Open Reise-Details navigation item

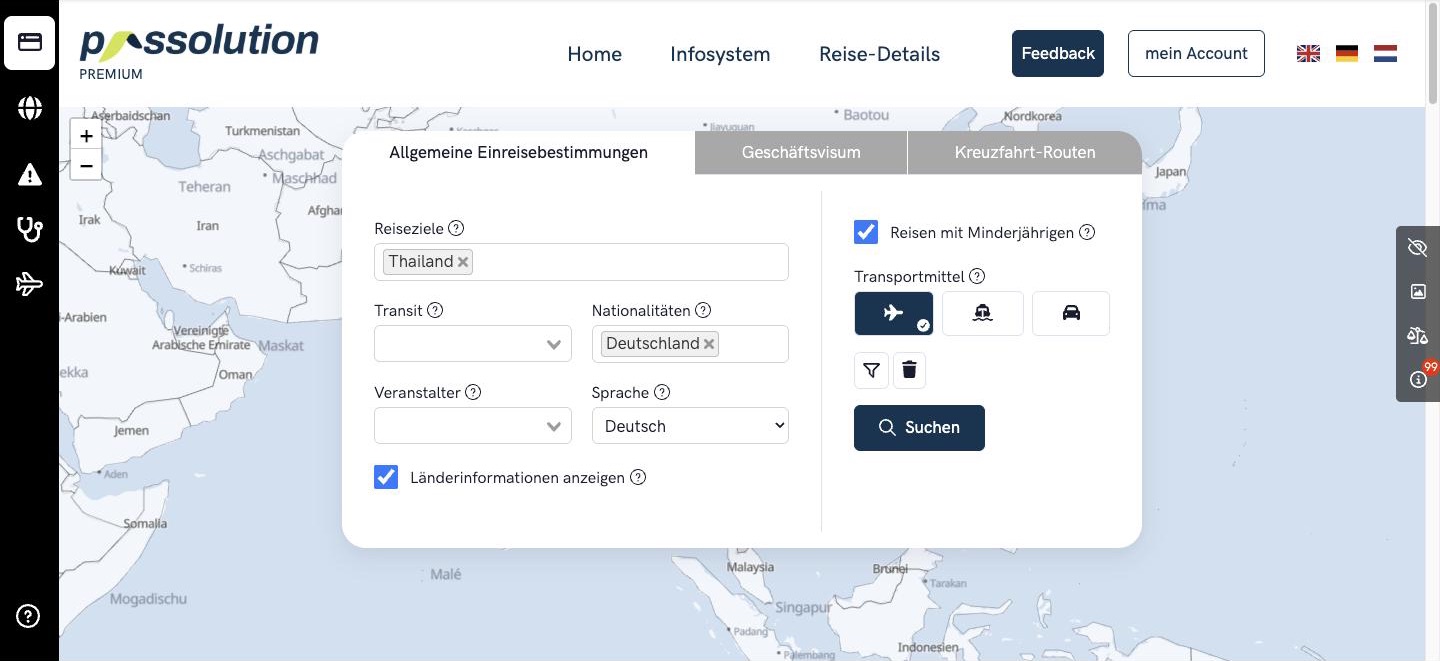(879, 54)
